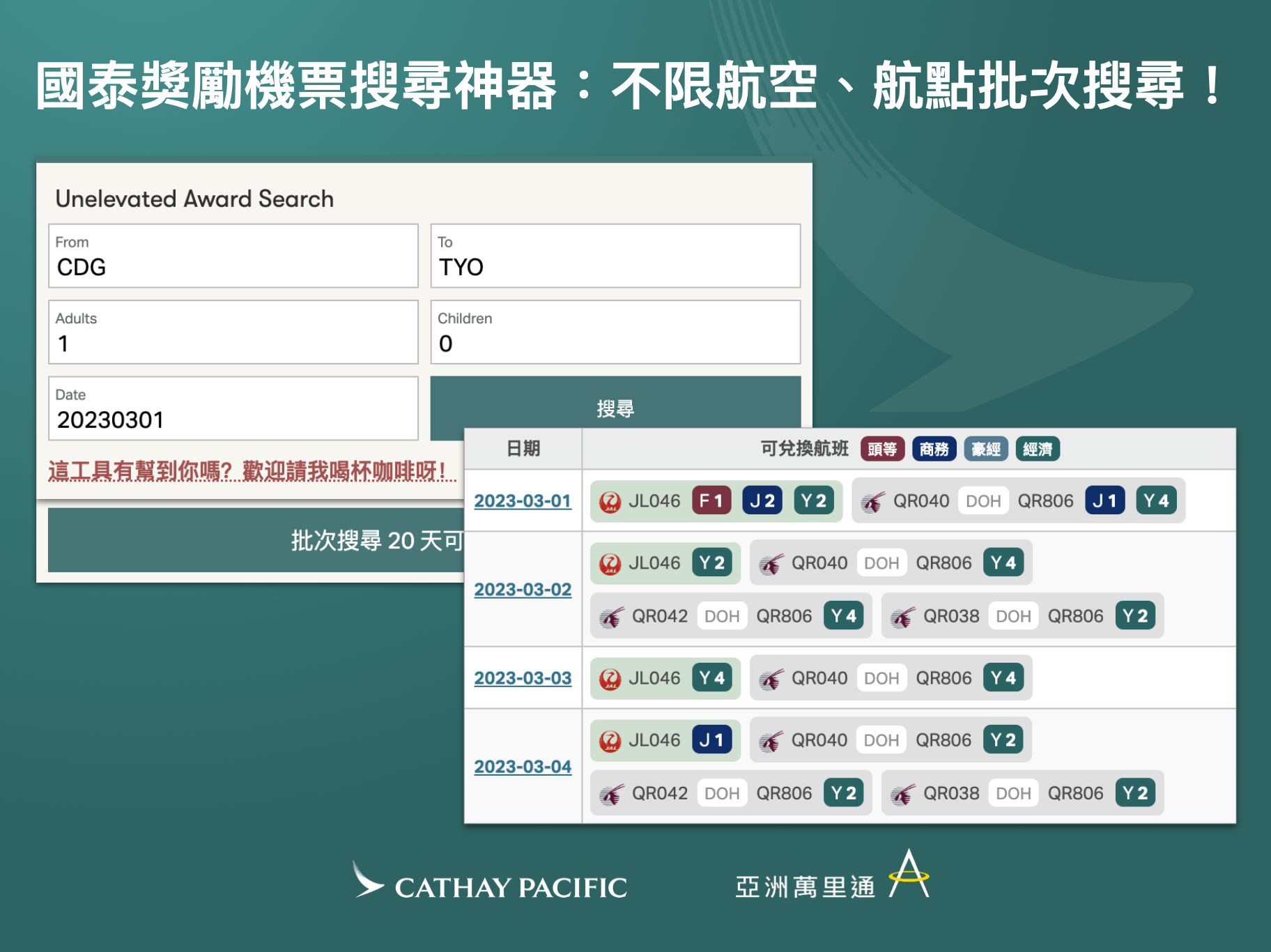Toggle the 頭等 first-class filter
This screenshot has height=952, width=1271.
pos(884,449)
